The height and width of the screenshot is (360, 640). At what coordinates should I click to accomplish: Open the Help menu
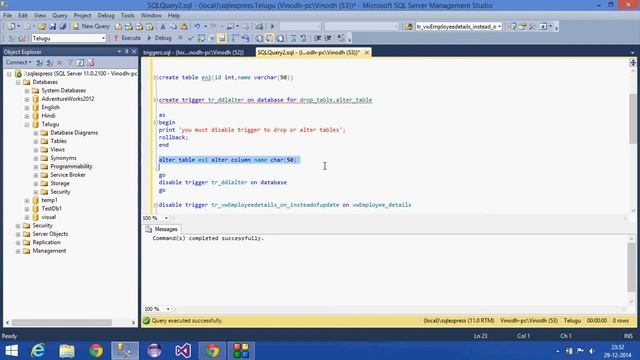174,16
